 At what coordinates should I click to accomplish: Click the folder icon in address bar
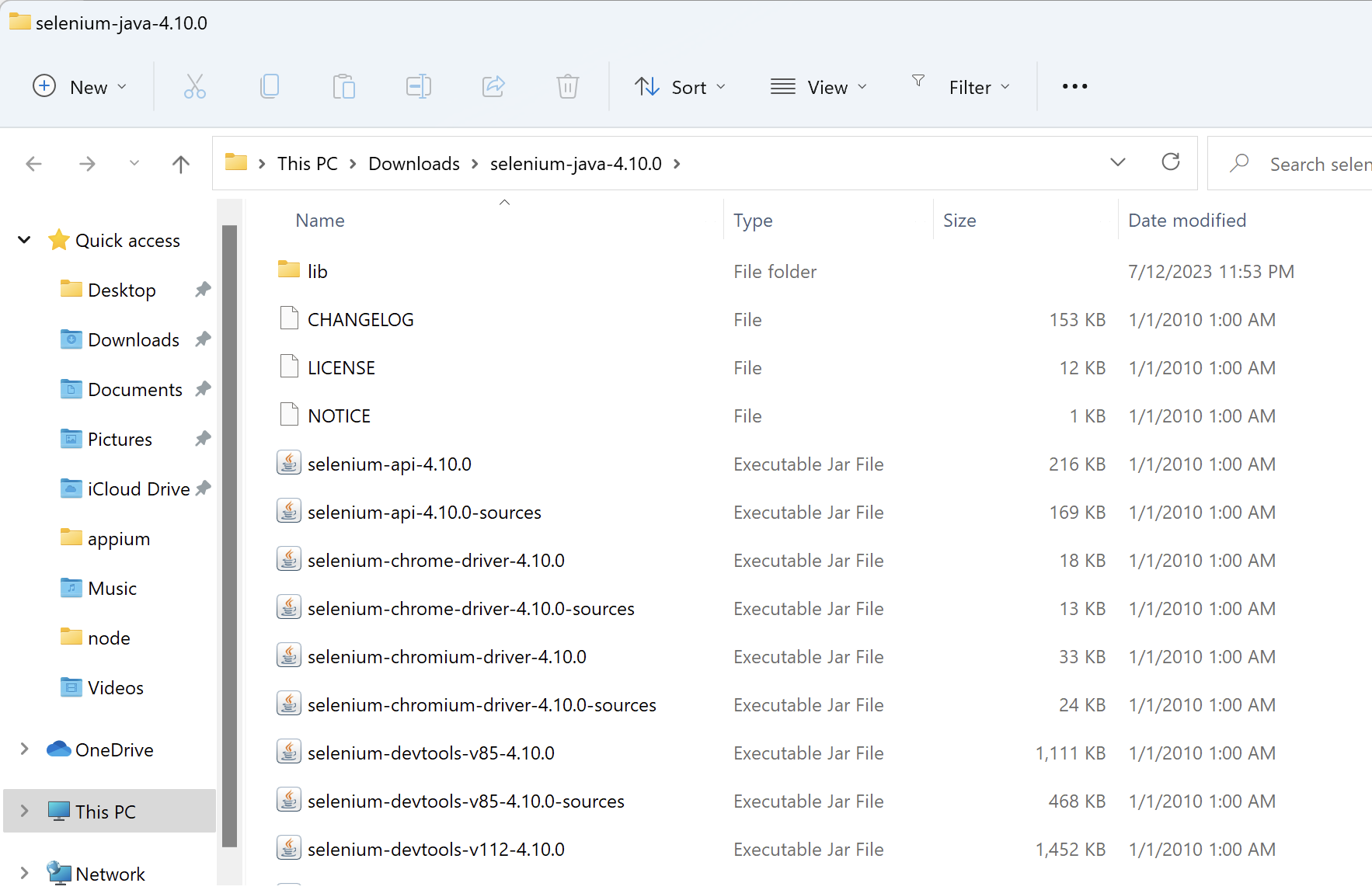click(x=236, y=162)
